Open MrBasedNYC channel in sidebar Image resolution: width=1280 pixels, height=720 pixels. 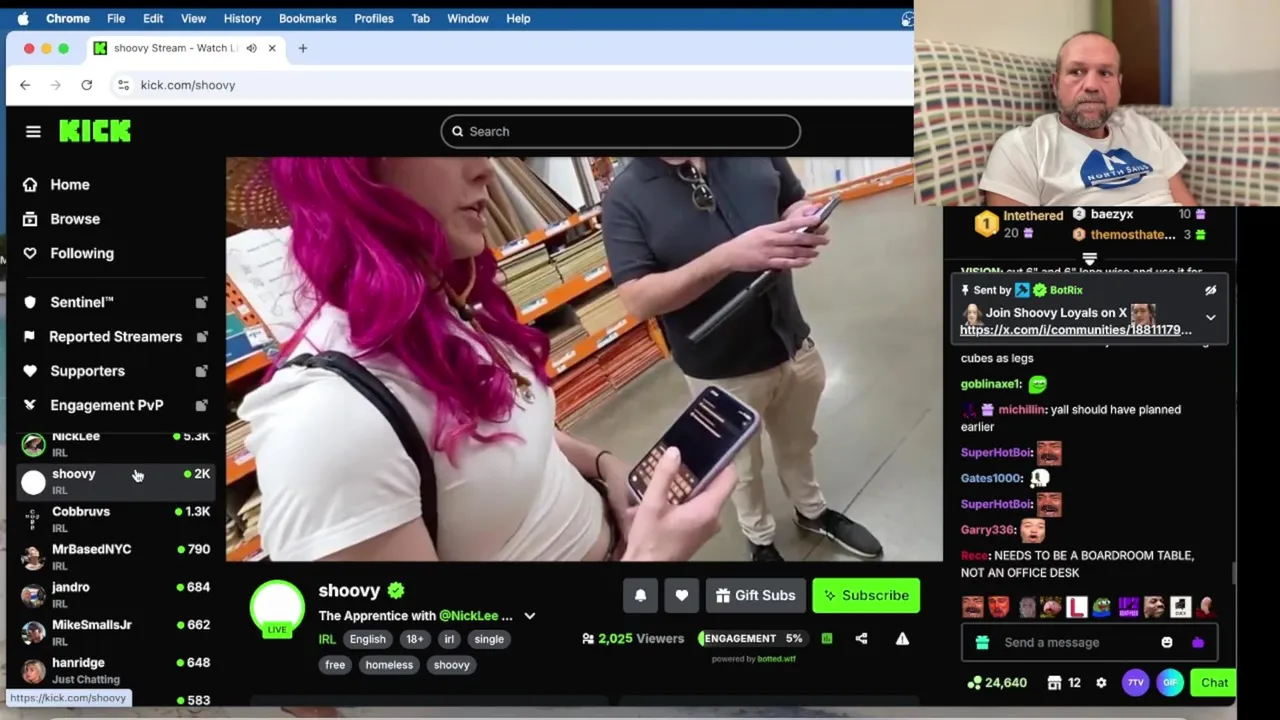pos(116,557)
